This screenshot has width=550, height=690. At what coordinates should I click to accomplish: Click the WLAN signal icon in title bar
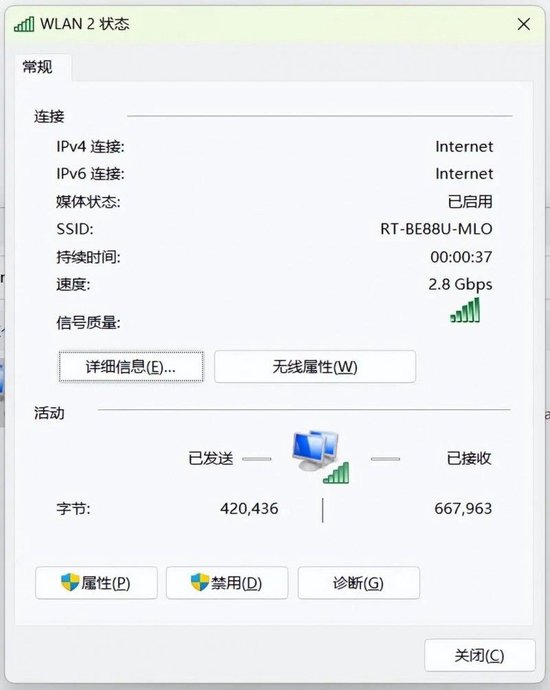coord(24,24)
